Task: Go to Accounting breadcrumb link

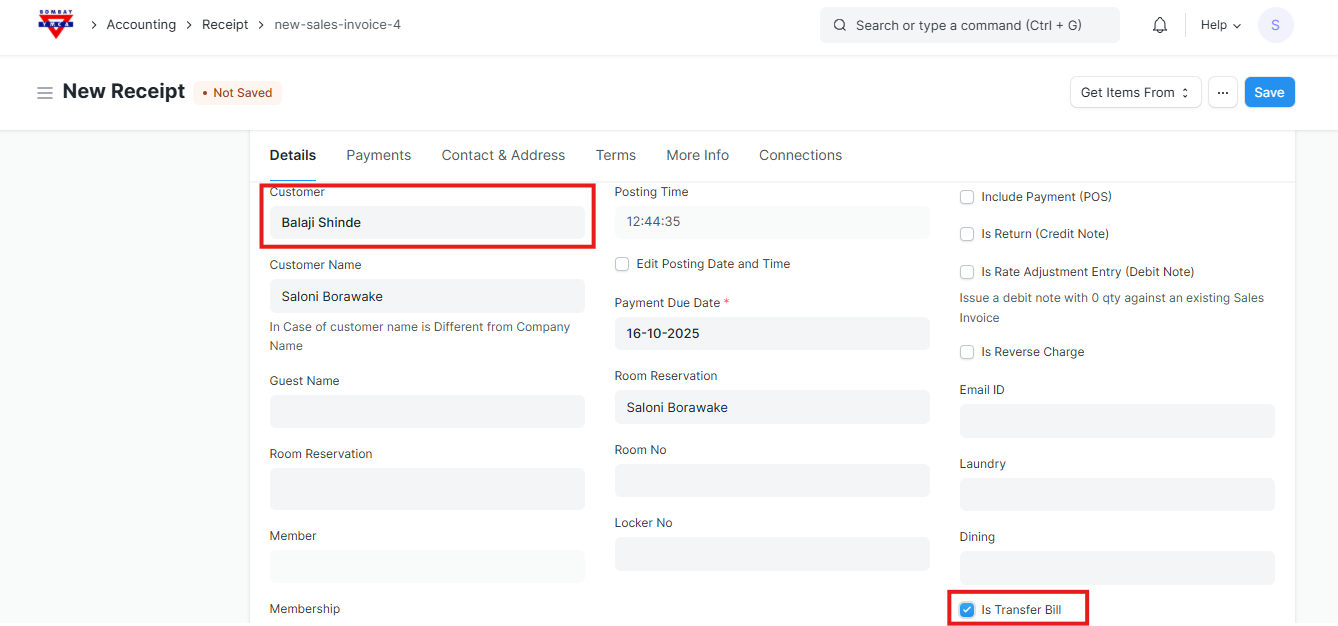Action: 141,25
